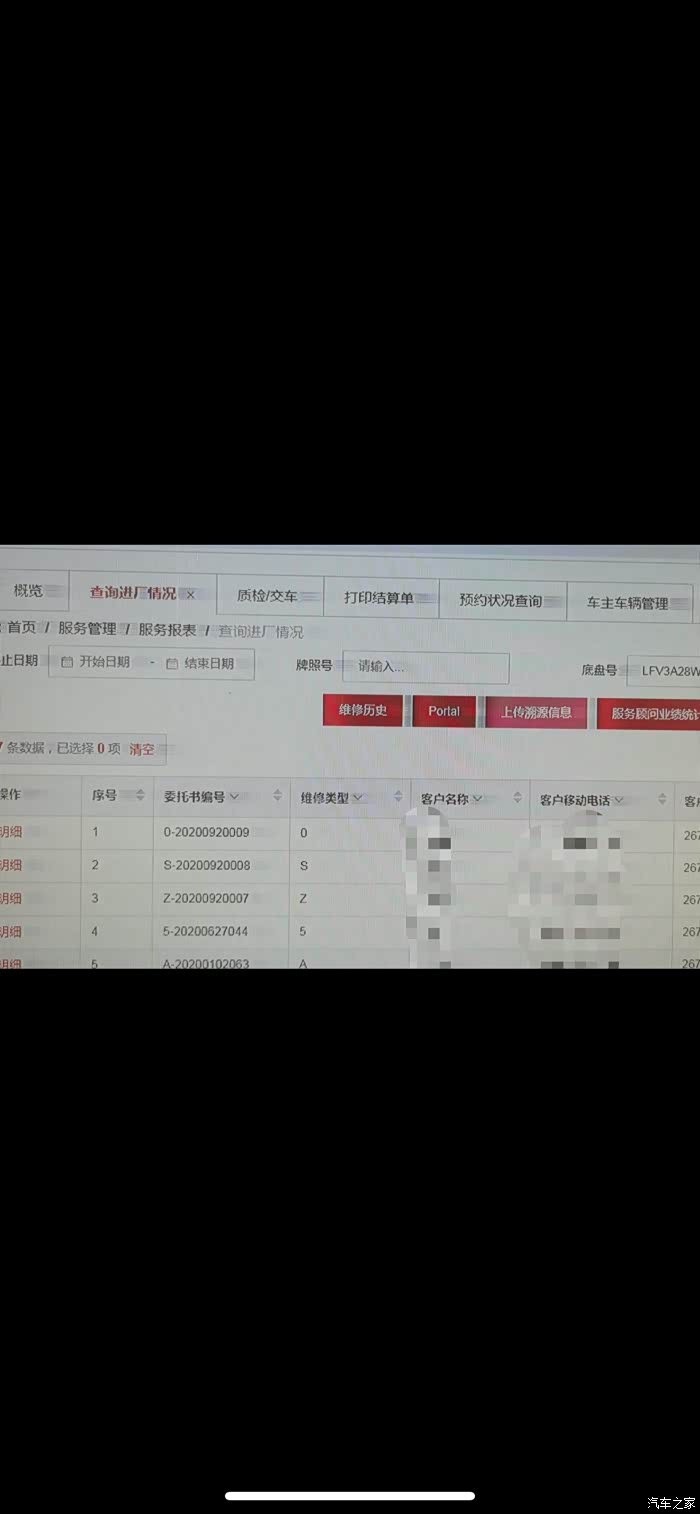Go to 首页 in the breadcrumb
The height and width of the screenshot is (1514, 700).
22,628
